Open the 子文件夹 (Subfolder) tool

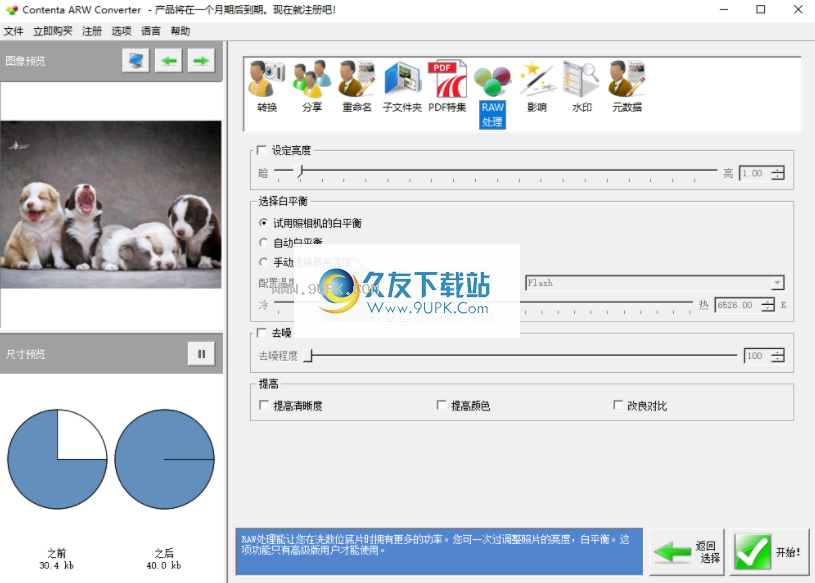[402, 87]
